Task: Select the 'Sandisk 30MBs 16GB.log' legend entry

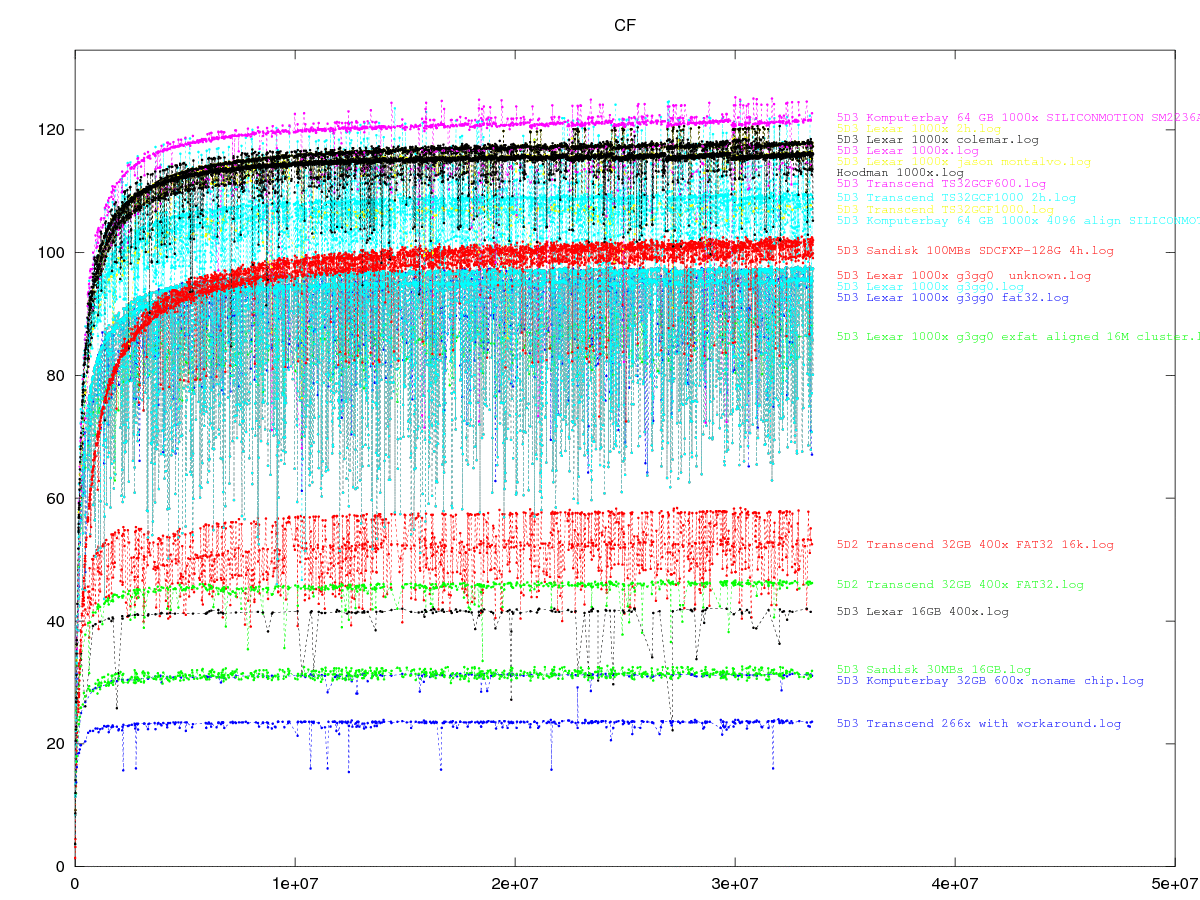Action: (933, 669)
